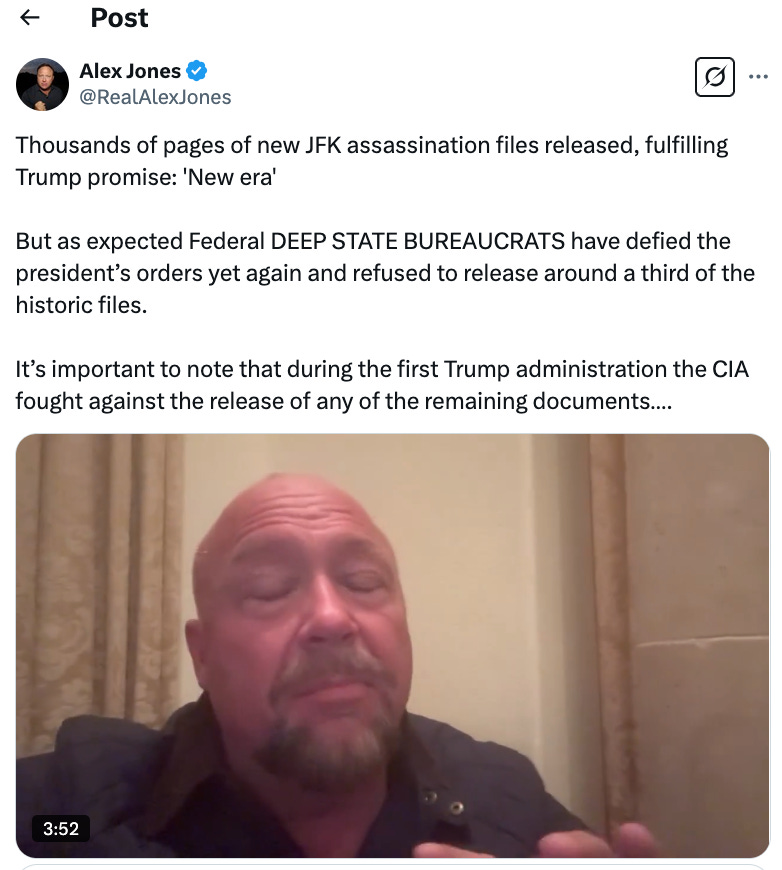Click the line about JFK assassination files
Image resolution: width=782 pixels, height=870 pixels.
click(371, 145)
